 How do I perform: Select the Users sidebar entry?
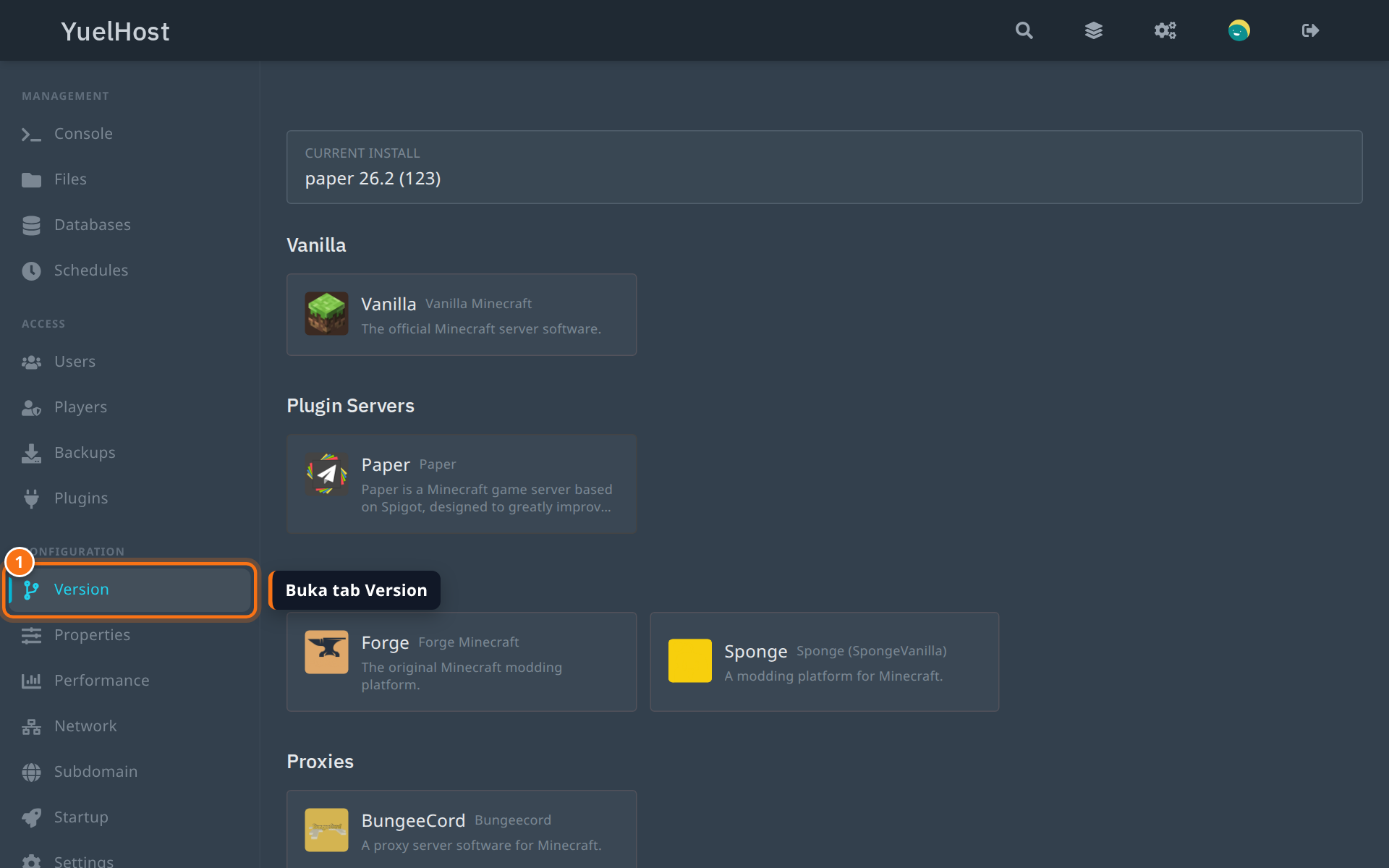[130, 362]
